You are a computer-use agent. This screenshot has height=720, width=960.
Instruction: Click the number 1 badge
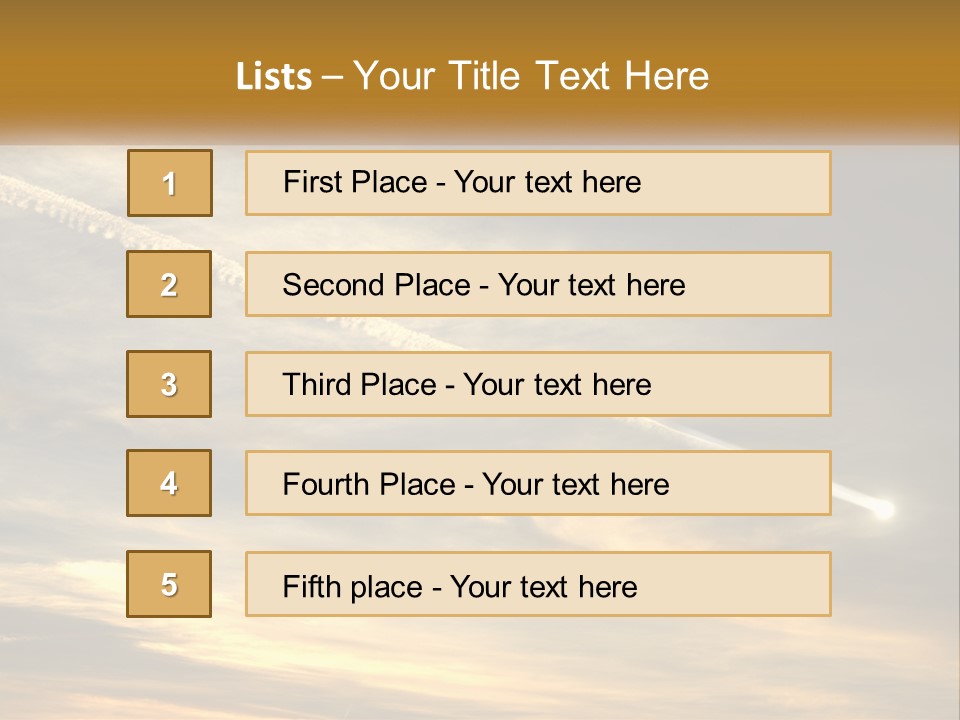click(x=170, y=183)
